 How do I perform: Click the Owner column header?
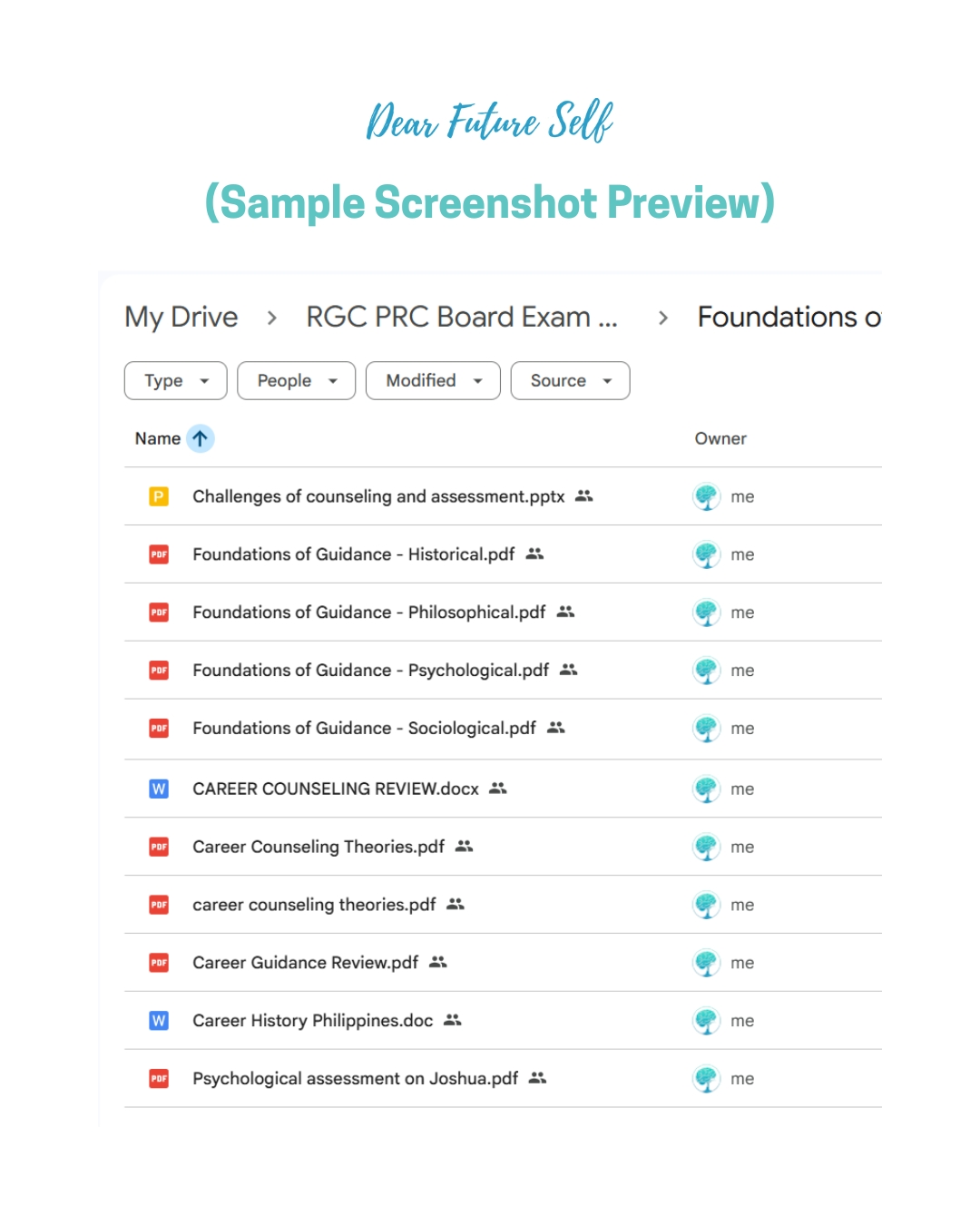[x=720, y=438]
